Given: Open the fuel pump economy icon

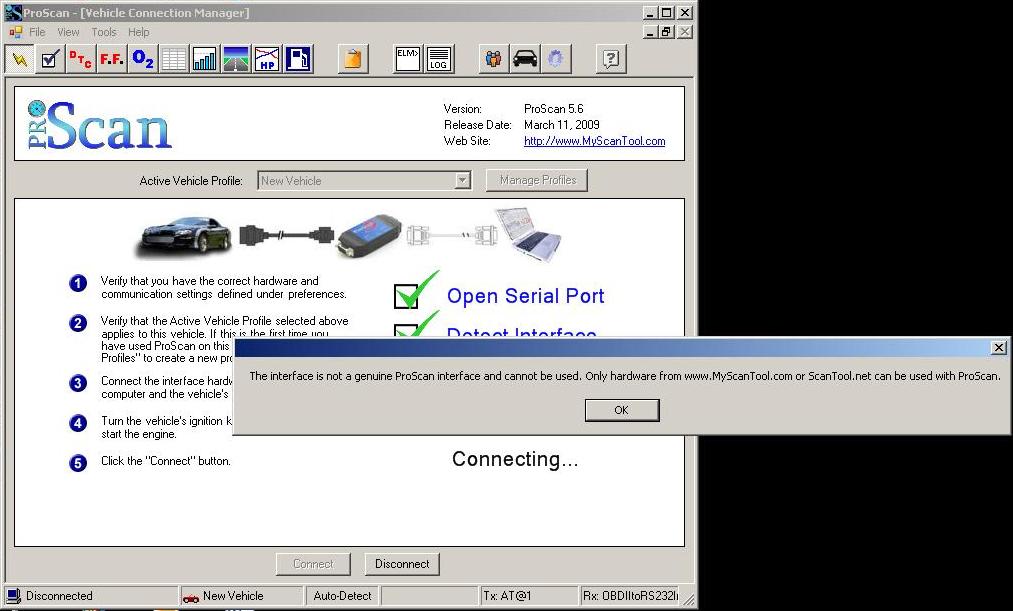Looking at the screenshot, I should click(298, 59).
